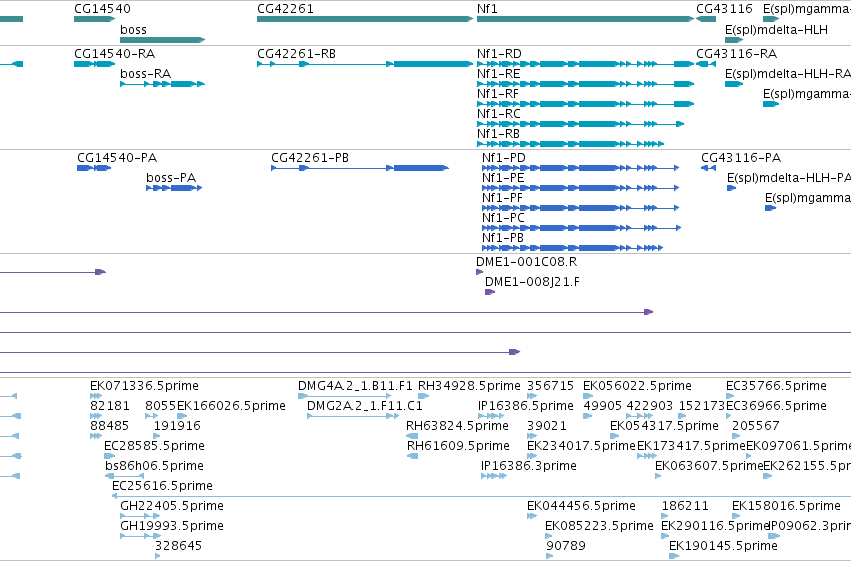Image resolution: width=851 pixels, height=561 pixels.
Task: Click the Nf1-RF transcript label
Action: (x=498, y=94)
